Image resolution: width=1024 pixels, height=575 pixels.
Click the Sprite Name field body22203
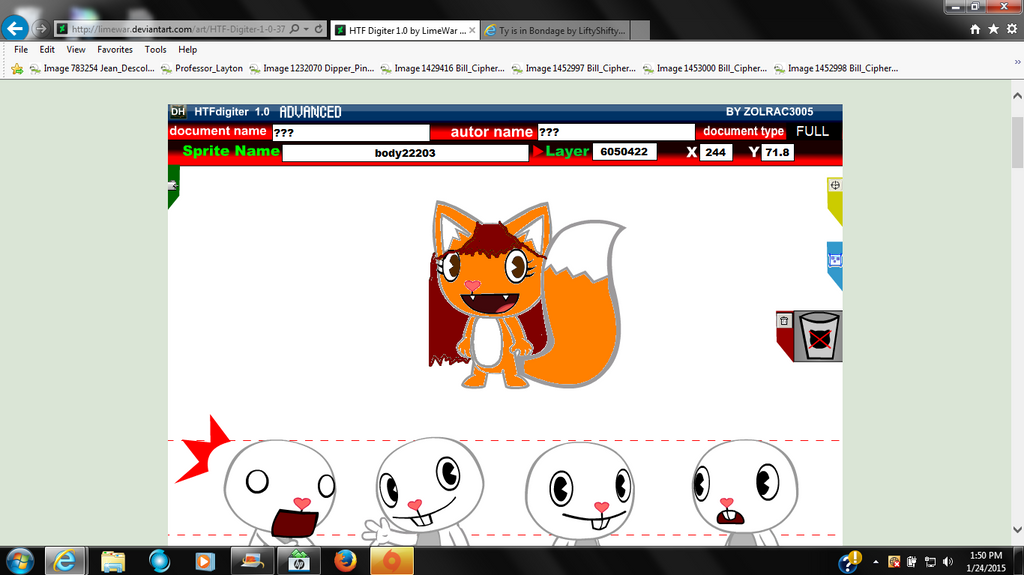405,153
